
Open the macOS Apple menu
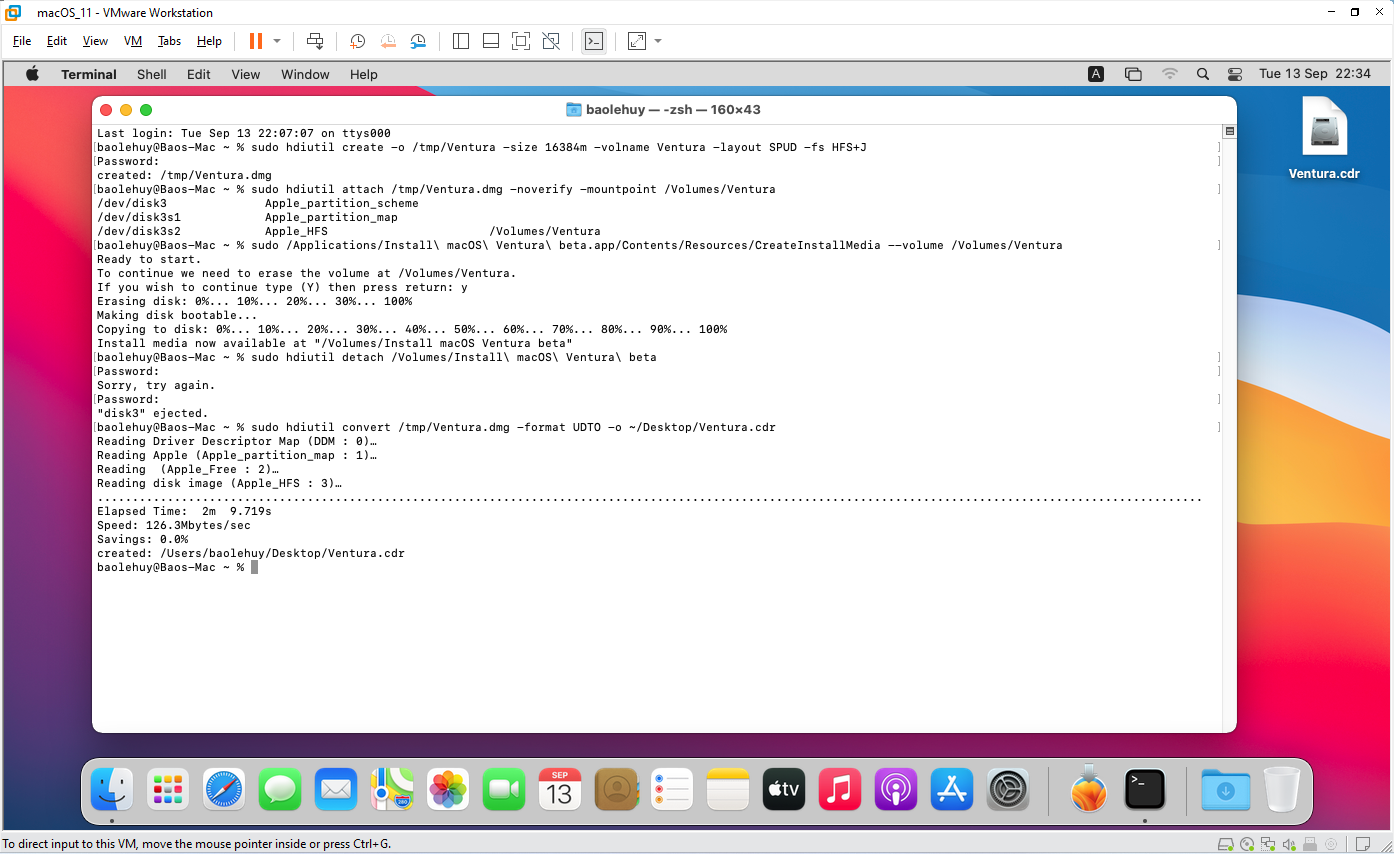pos(32,74)
